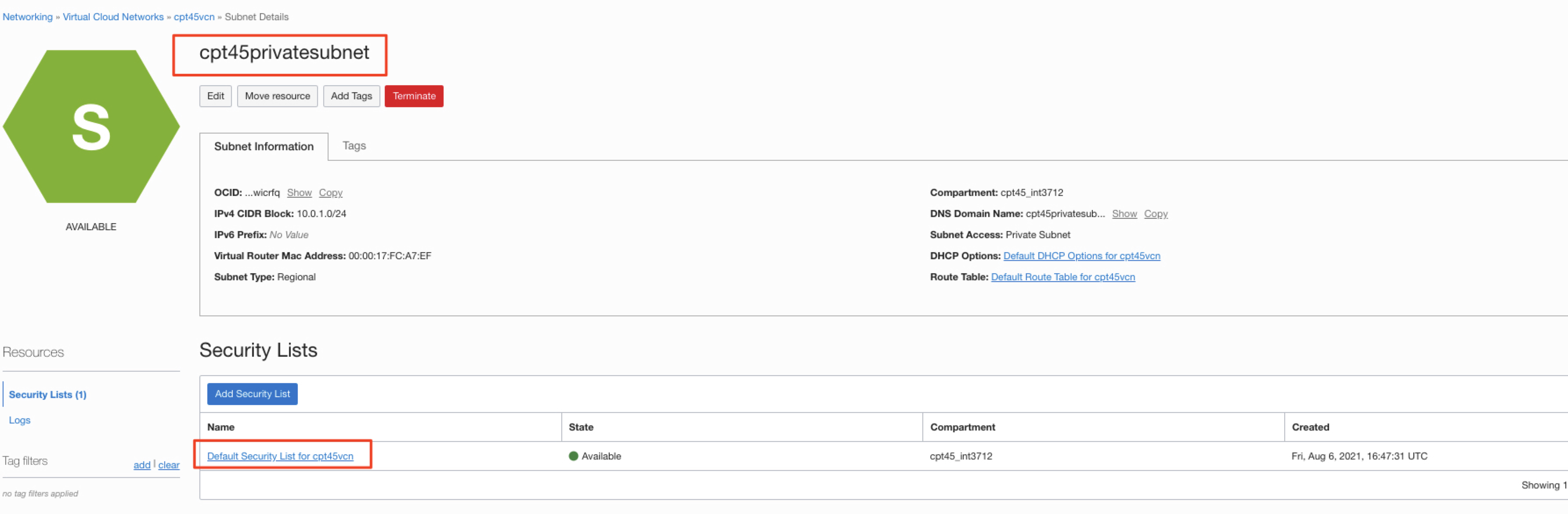Screen dimensions: 1568x514
Task: Open the Virtual Cloud Networks breadcrumb link
Action: pyautogui.click(x=112, y=16)
